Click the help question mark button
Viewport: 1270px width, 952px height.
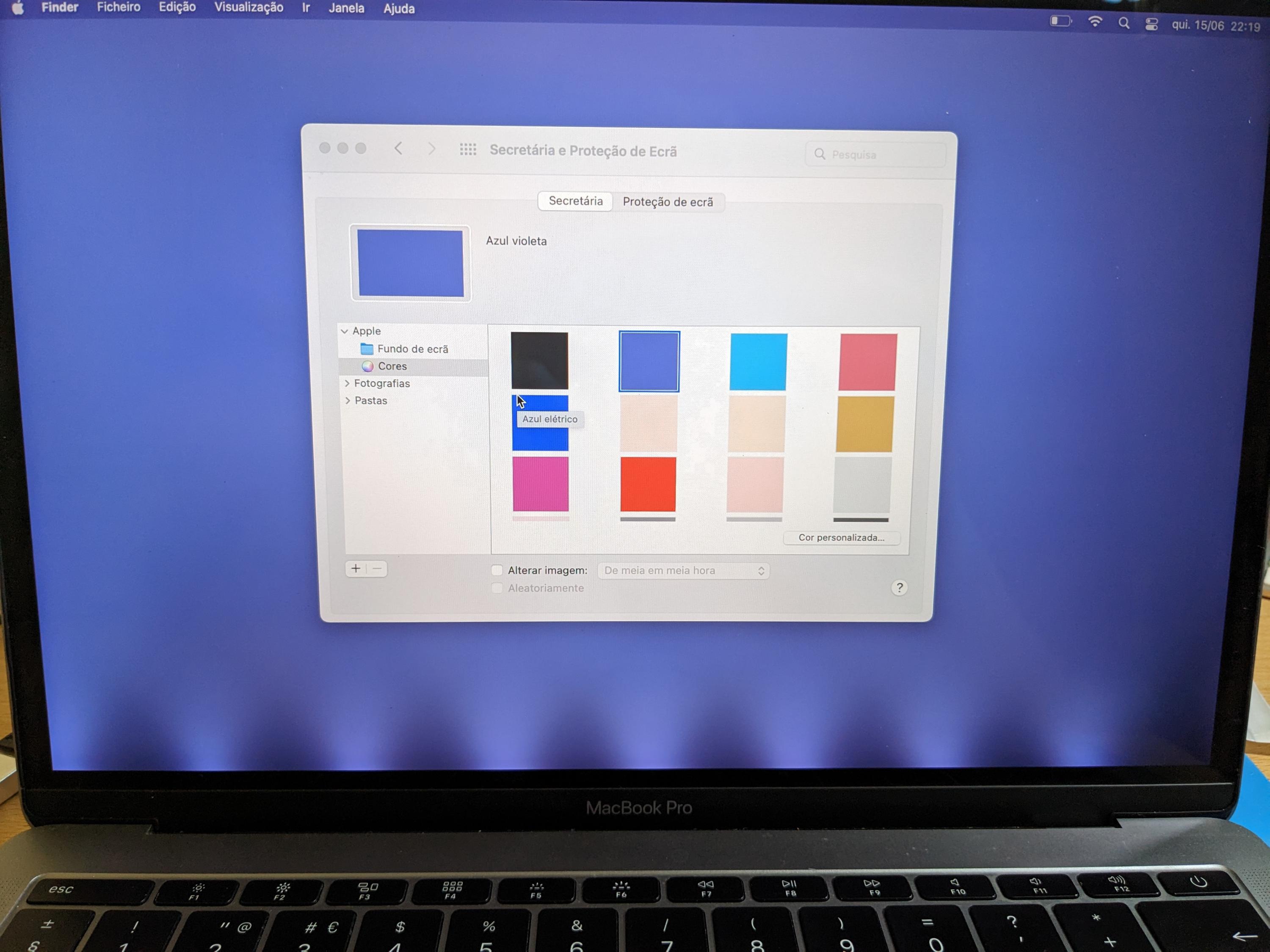click(x=899, y=588)
